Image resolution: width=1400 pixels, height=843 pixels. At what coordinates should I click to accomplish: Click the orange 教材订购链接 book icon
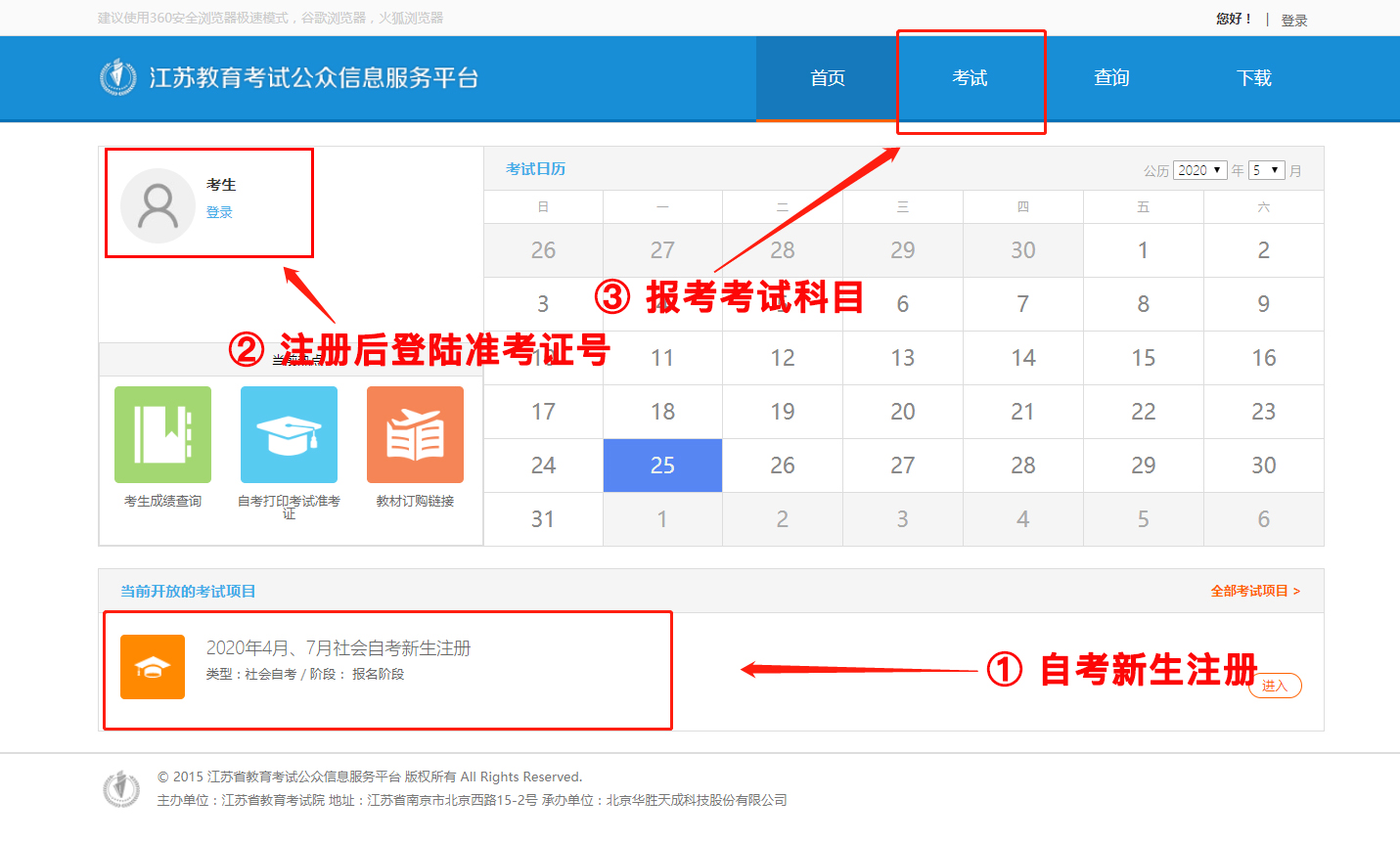[415, 434]
